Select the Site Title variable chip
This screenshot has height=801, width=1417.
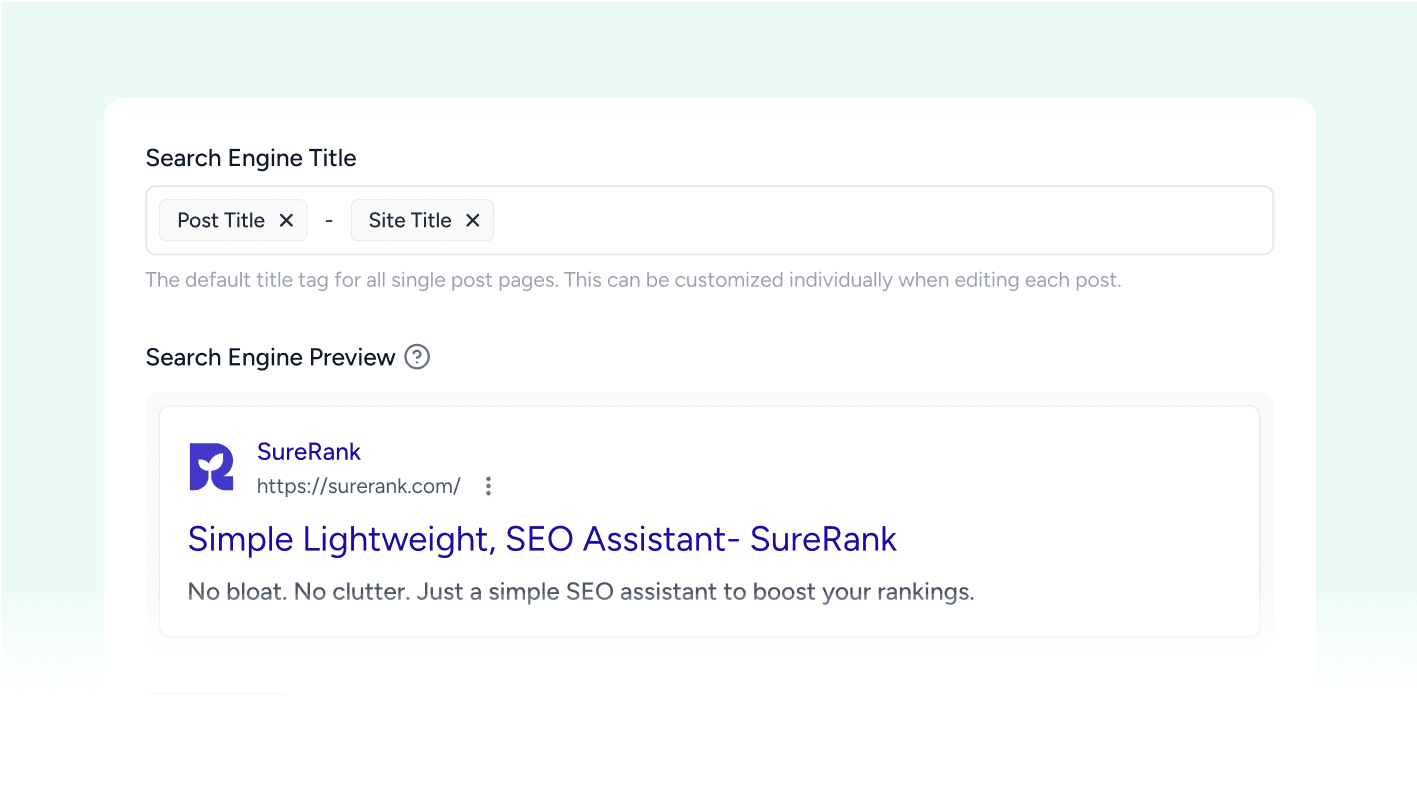409,220
